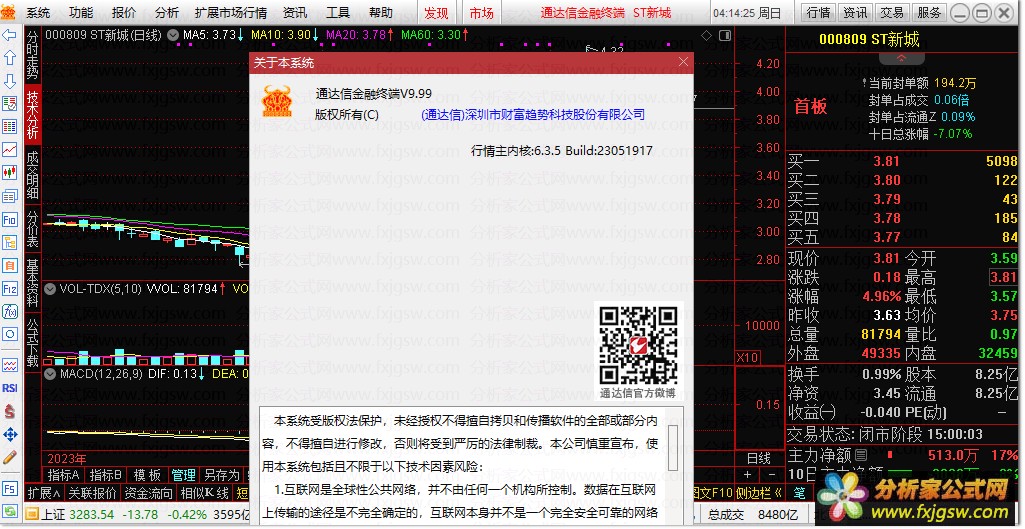Open the custom stock list icon with checkmark

[10, 103]
